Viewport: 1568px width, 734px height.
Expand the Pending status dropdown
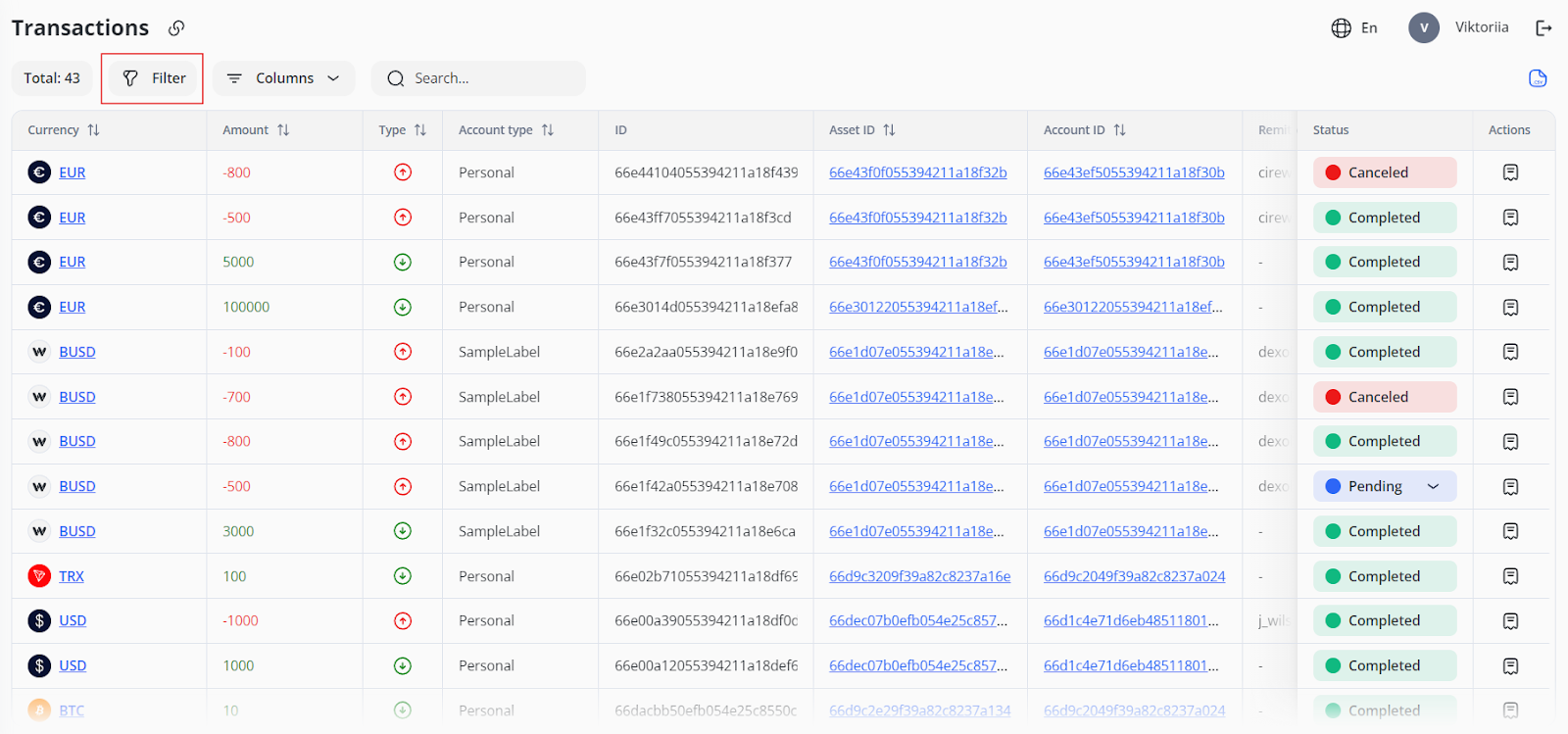coord(1433,486)
